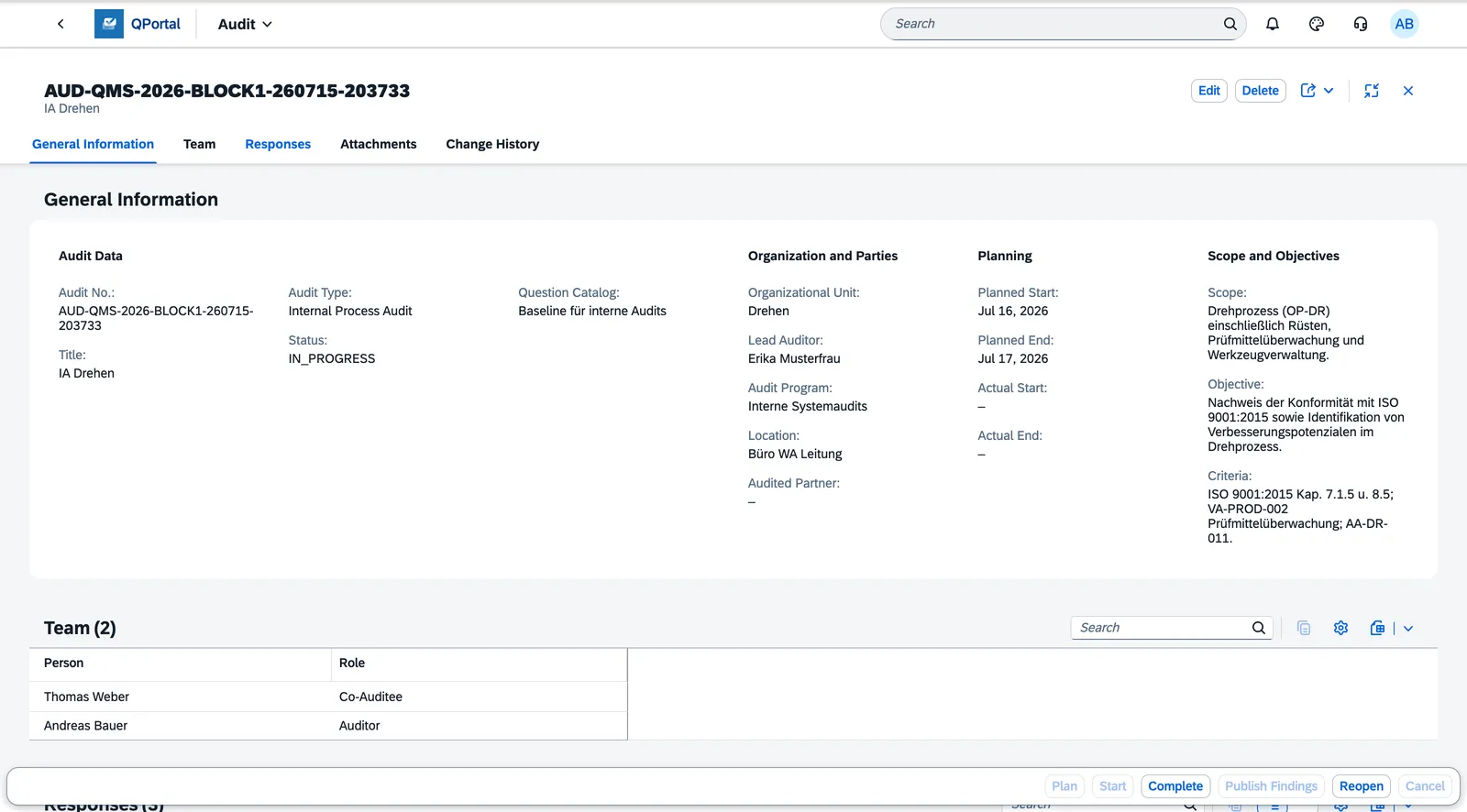Open the Audit module dropdown
The width and height of the screenshot is (1467, 812).
point(245,25)
